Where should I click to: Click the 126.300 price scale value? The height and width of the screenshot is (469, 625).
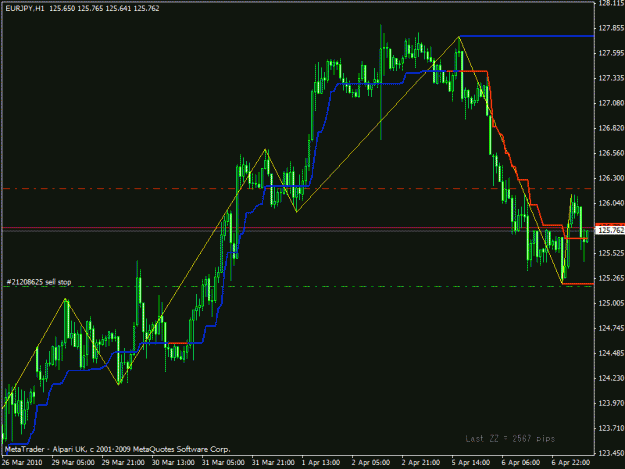[611, 178]
